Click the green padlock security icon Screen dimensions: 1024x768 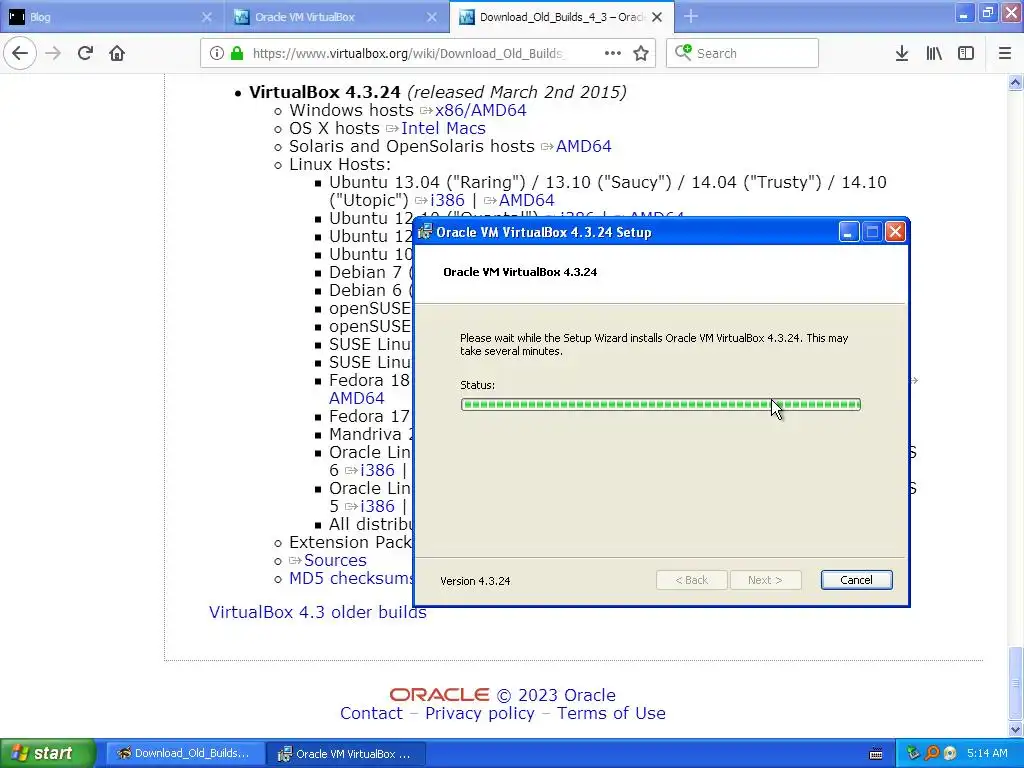[236, 53]
